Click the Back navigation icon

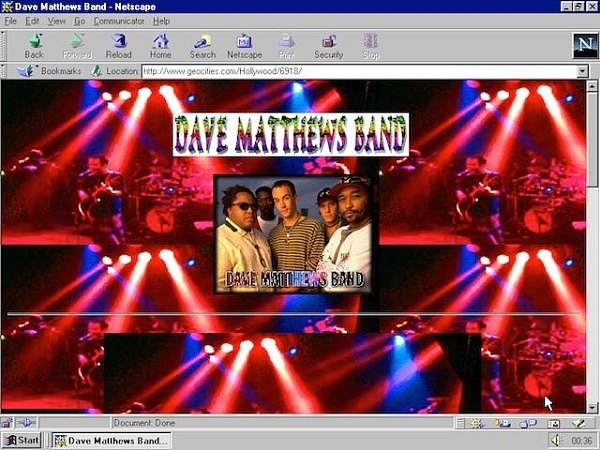click(34, 46)
